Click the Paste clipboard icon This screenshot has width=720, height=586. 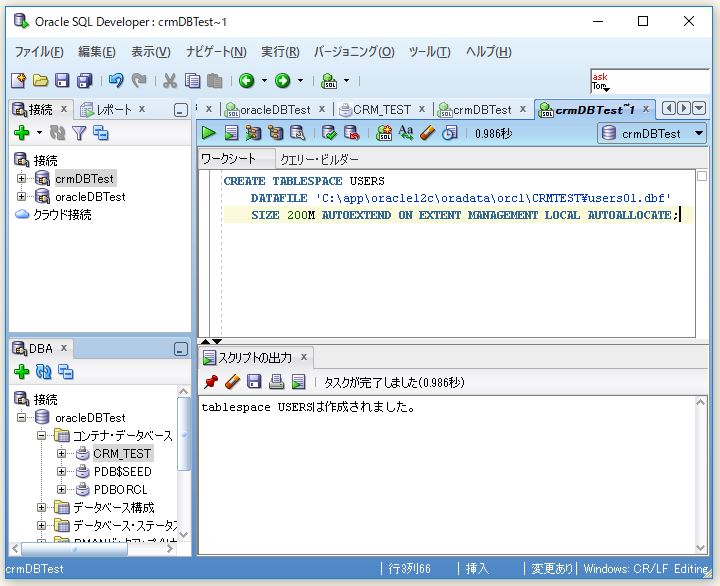(x=214, y=81)
